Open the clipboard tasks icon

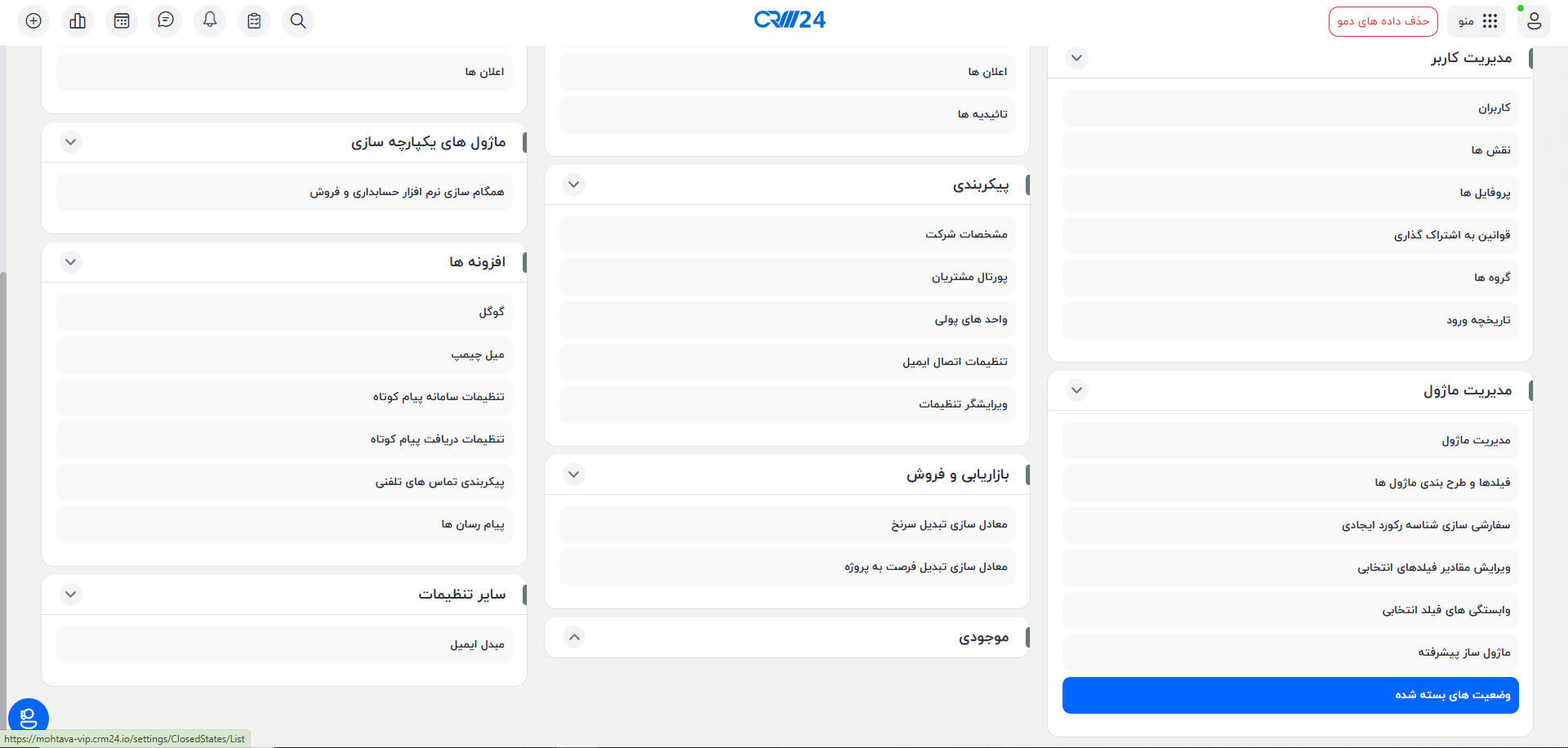click(x=254, y=21)
